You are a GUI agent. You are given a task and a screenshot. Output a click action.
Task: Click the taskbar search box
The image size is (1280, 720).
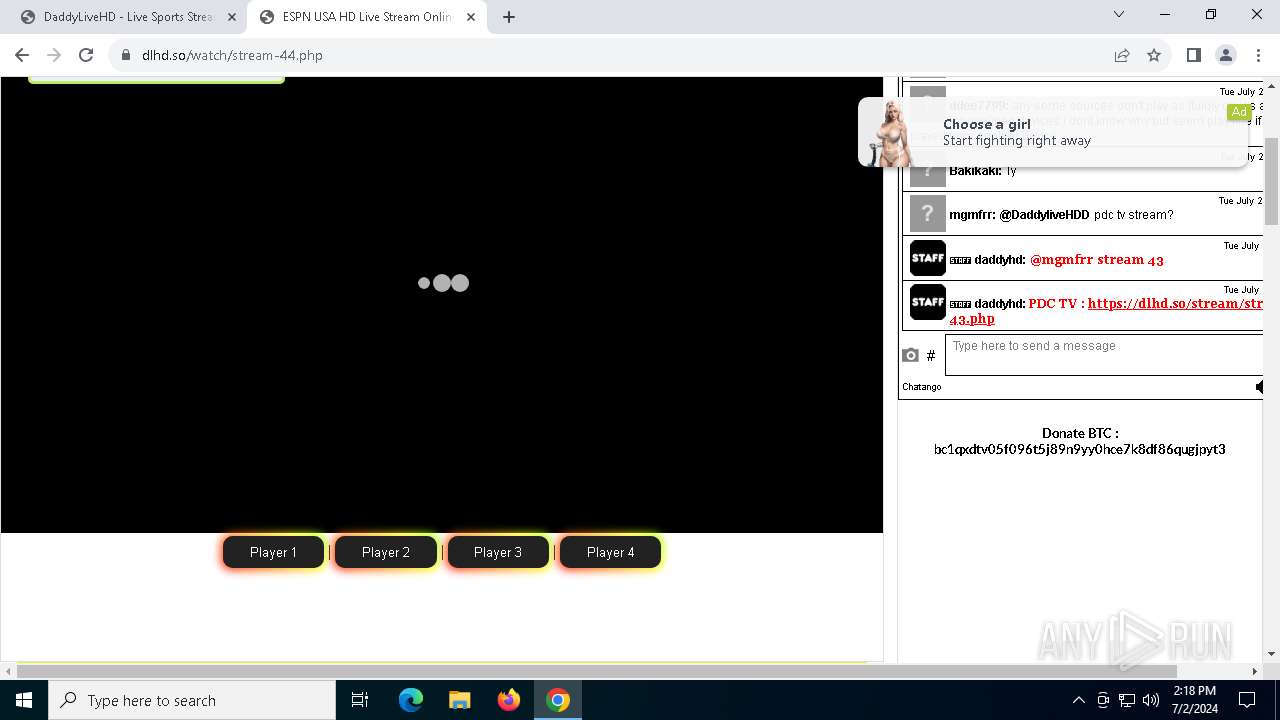tap(192, 700)
